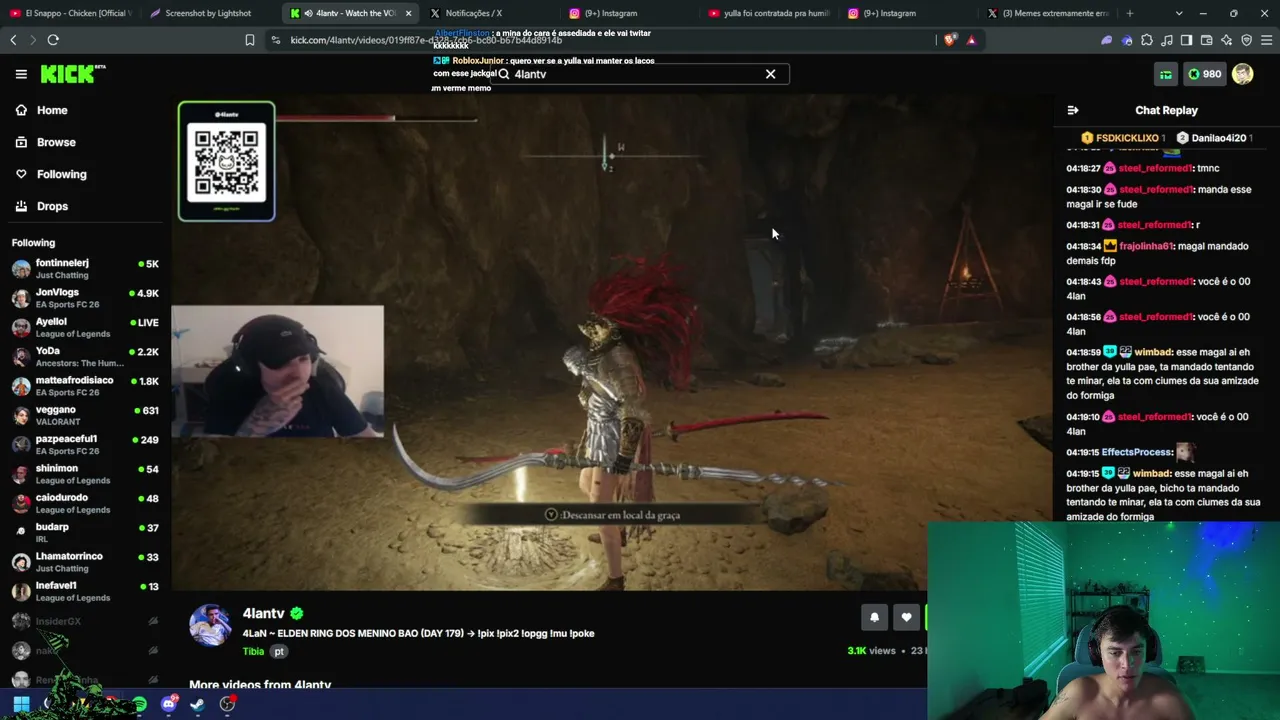Open Leo AI sparkle icon

click(1226, 40)
